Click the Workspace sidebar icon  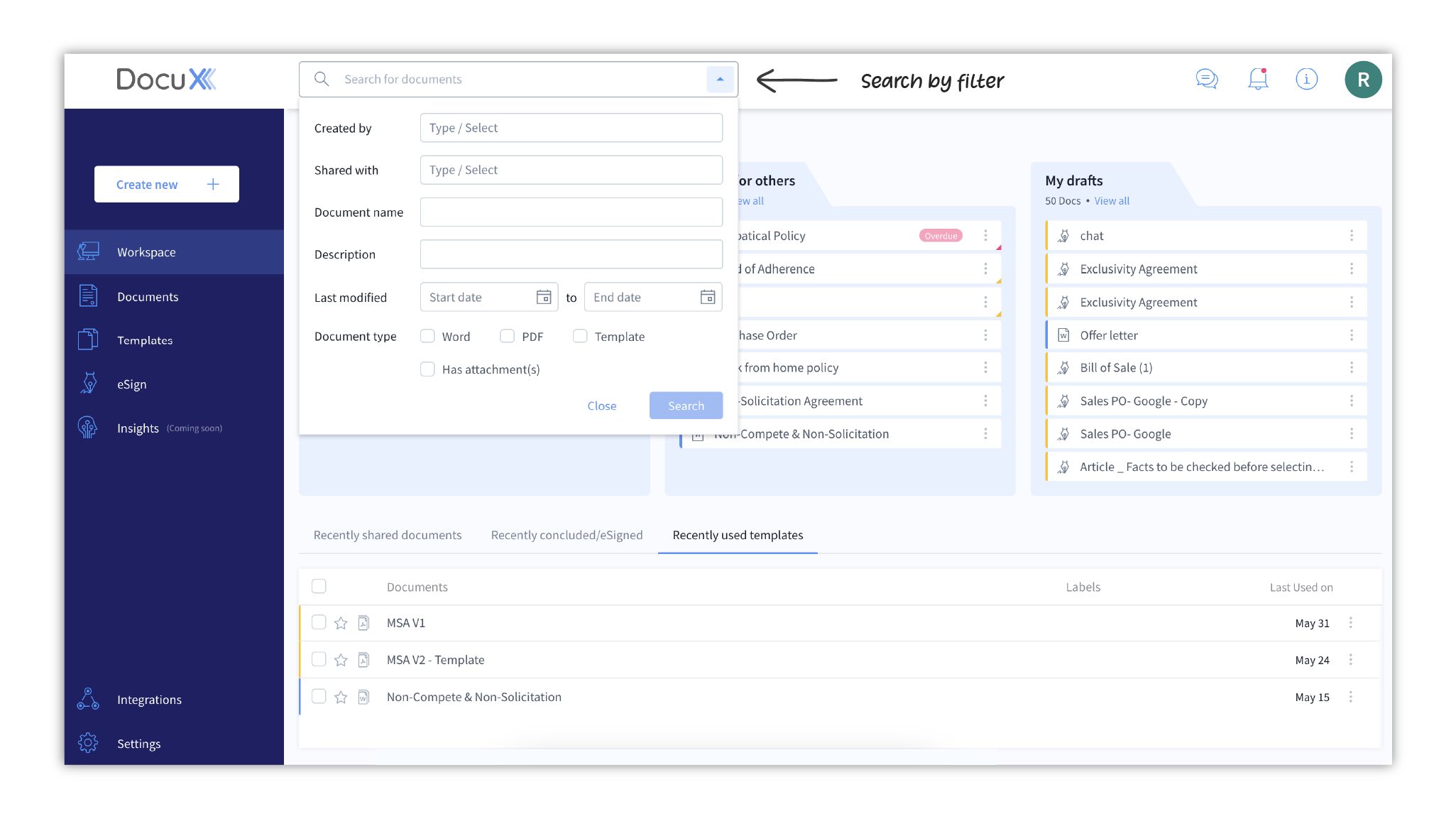pyautogui.click(x=89, y=251)
